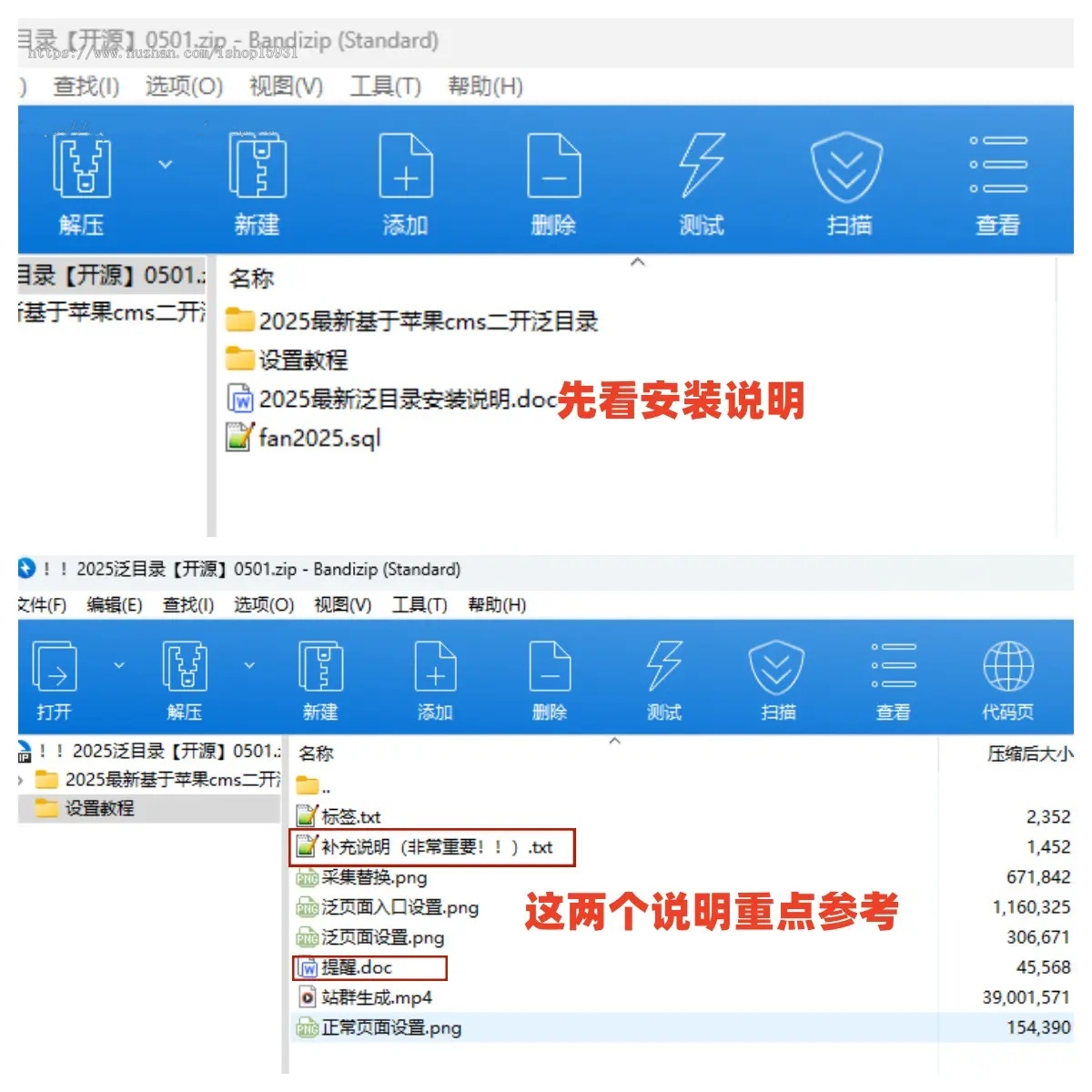This screenshot has height=1092, width=1092.
Task: Select parent folder '..' entry
Action: (x=314, y=786)
